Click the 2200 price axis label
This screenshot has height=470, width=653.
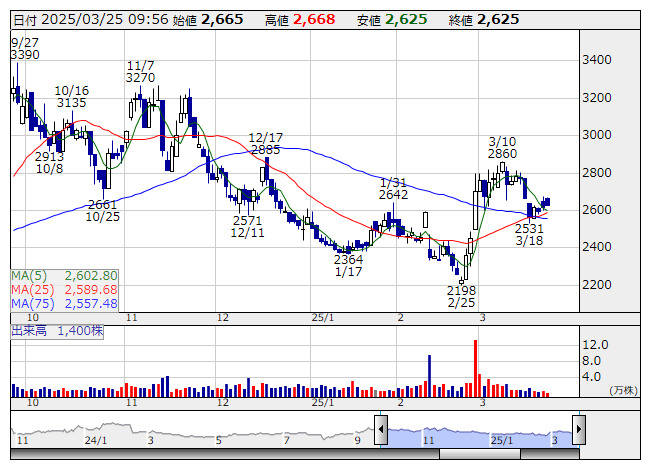[x=597, y=285]
